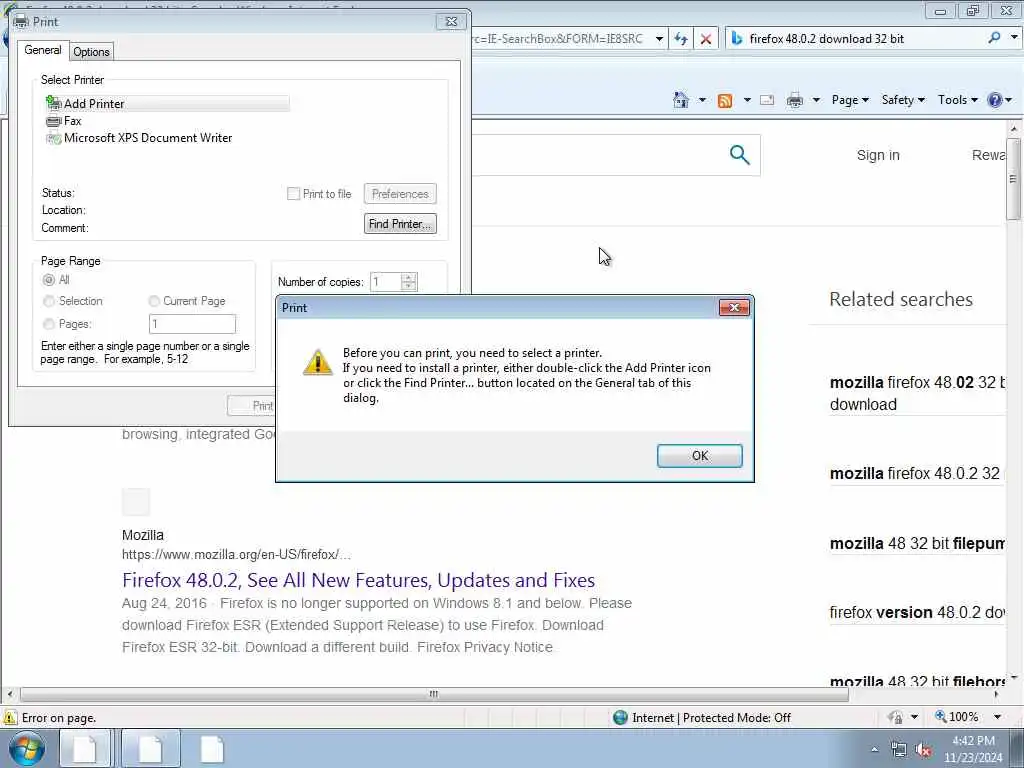Click the horizontal scrollbar thumb
1024x768 pixels.
pos(434,694)
